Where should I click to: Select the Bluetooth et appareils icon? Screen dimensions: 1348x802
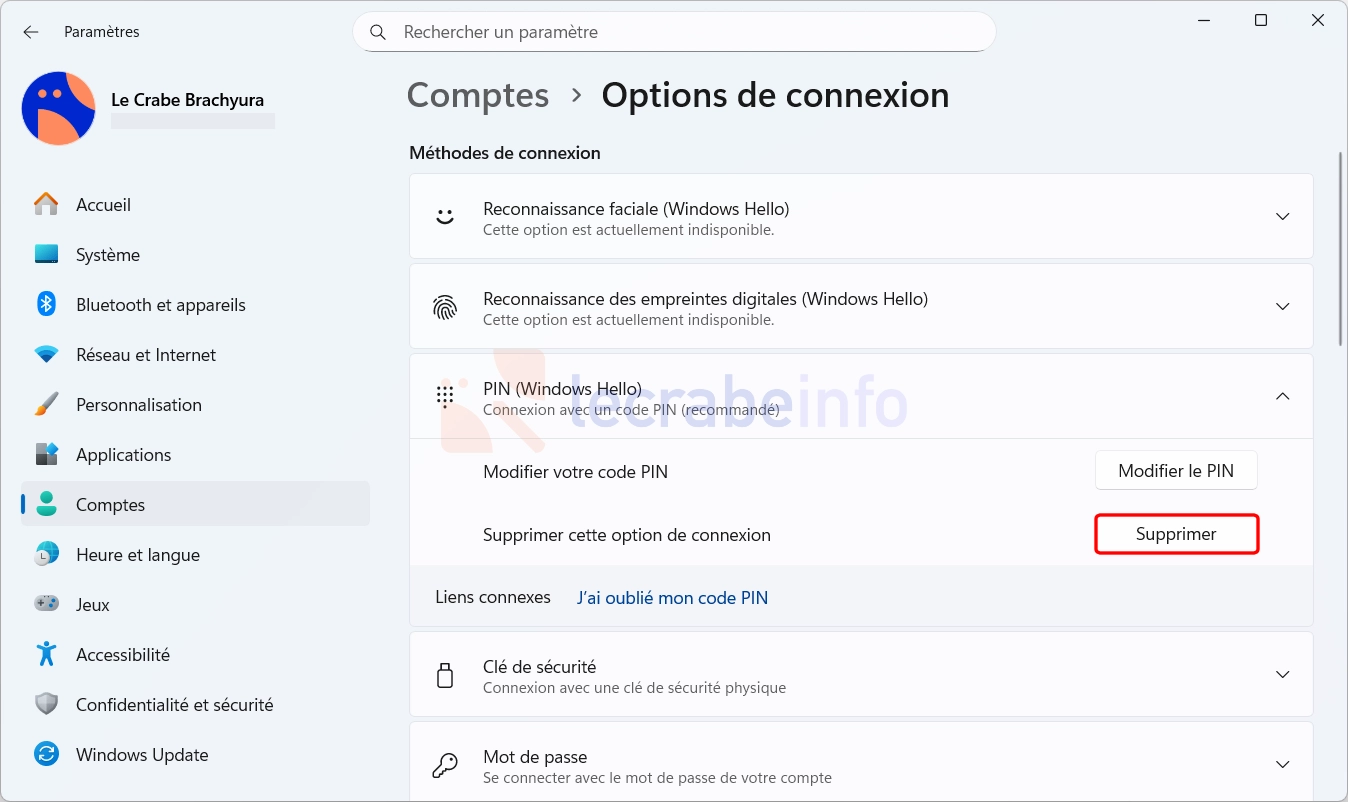point(46,304)
